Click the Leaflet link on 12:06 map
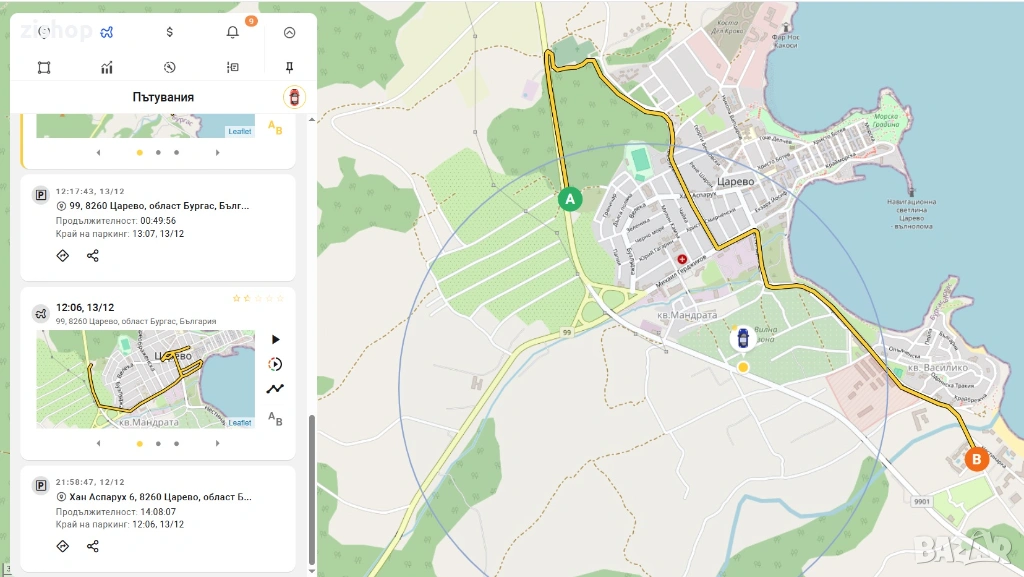 (239, 423)
